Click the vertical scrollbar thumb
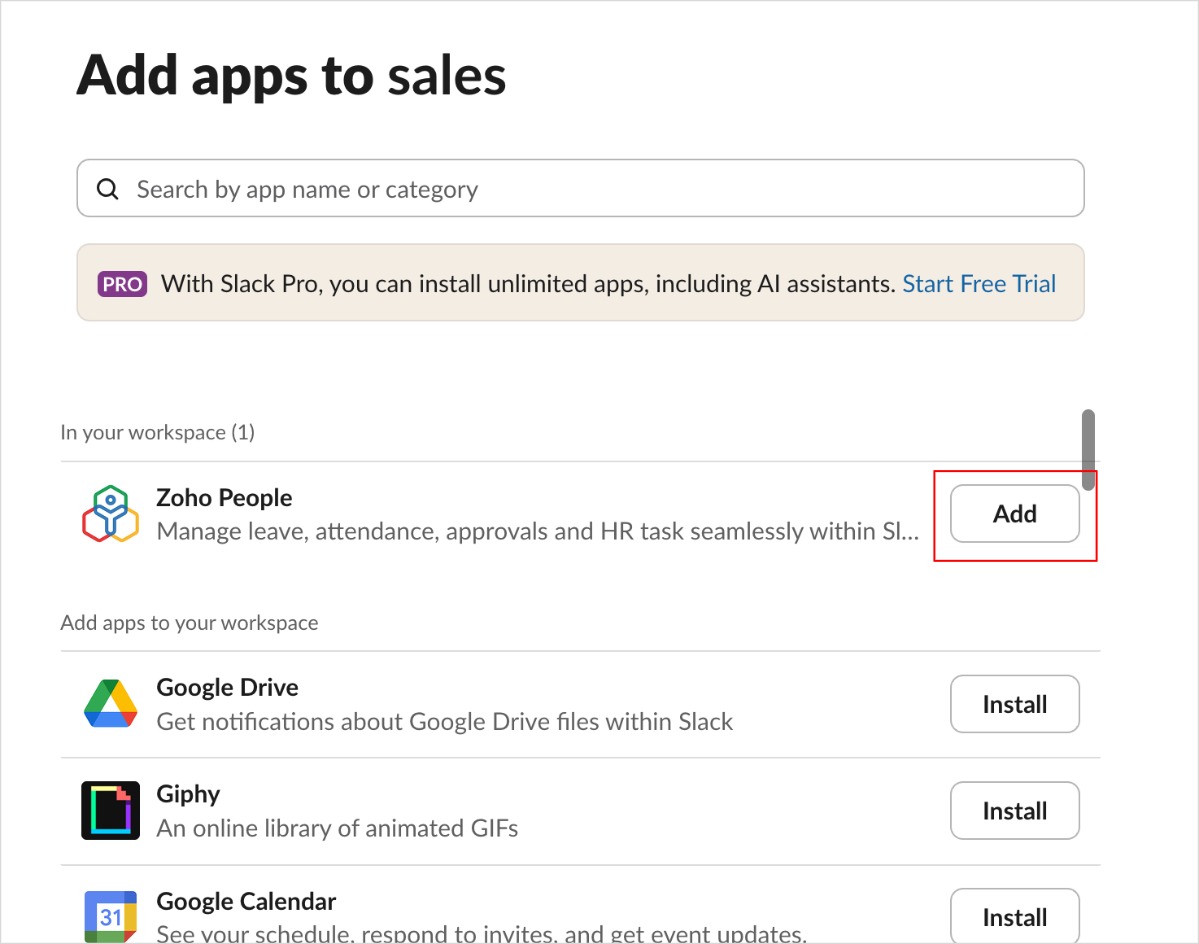The image size is (1199, 944). click(x=1088, y=450)
